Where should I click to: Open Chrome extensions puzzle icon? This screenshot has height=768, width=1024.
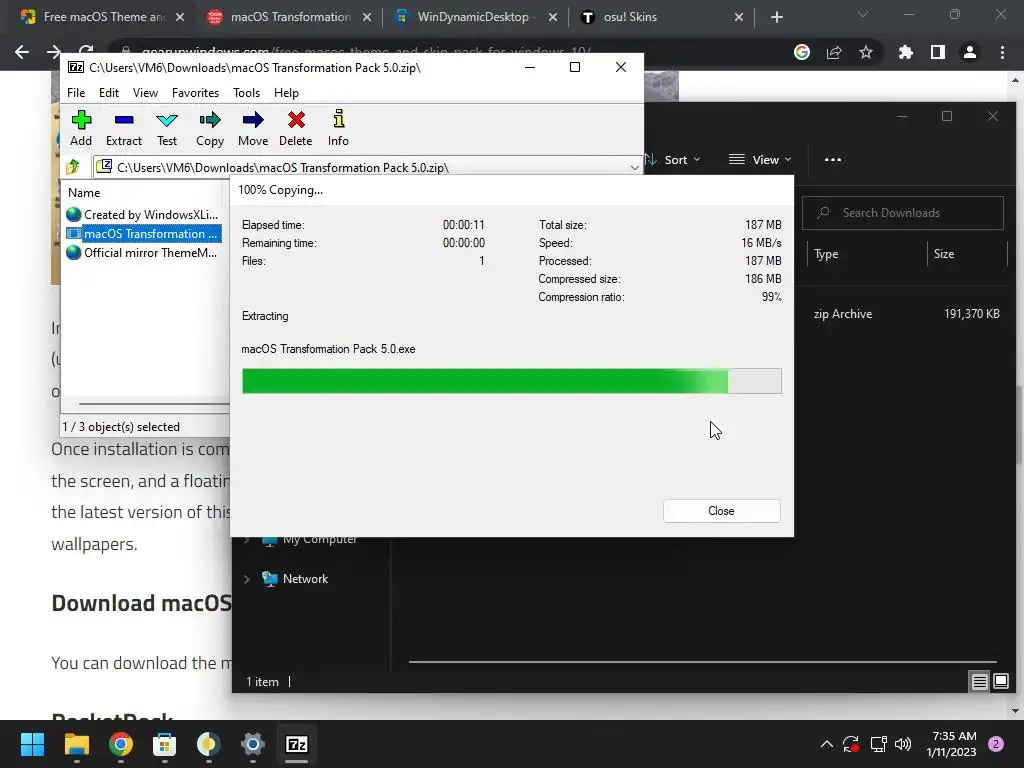click(x=906, y=52)
